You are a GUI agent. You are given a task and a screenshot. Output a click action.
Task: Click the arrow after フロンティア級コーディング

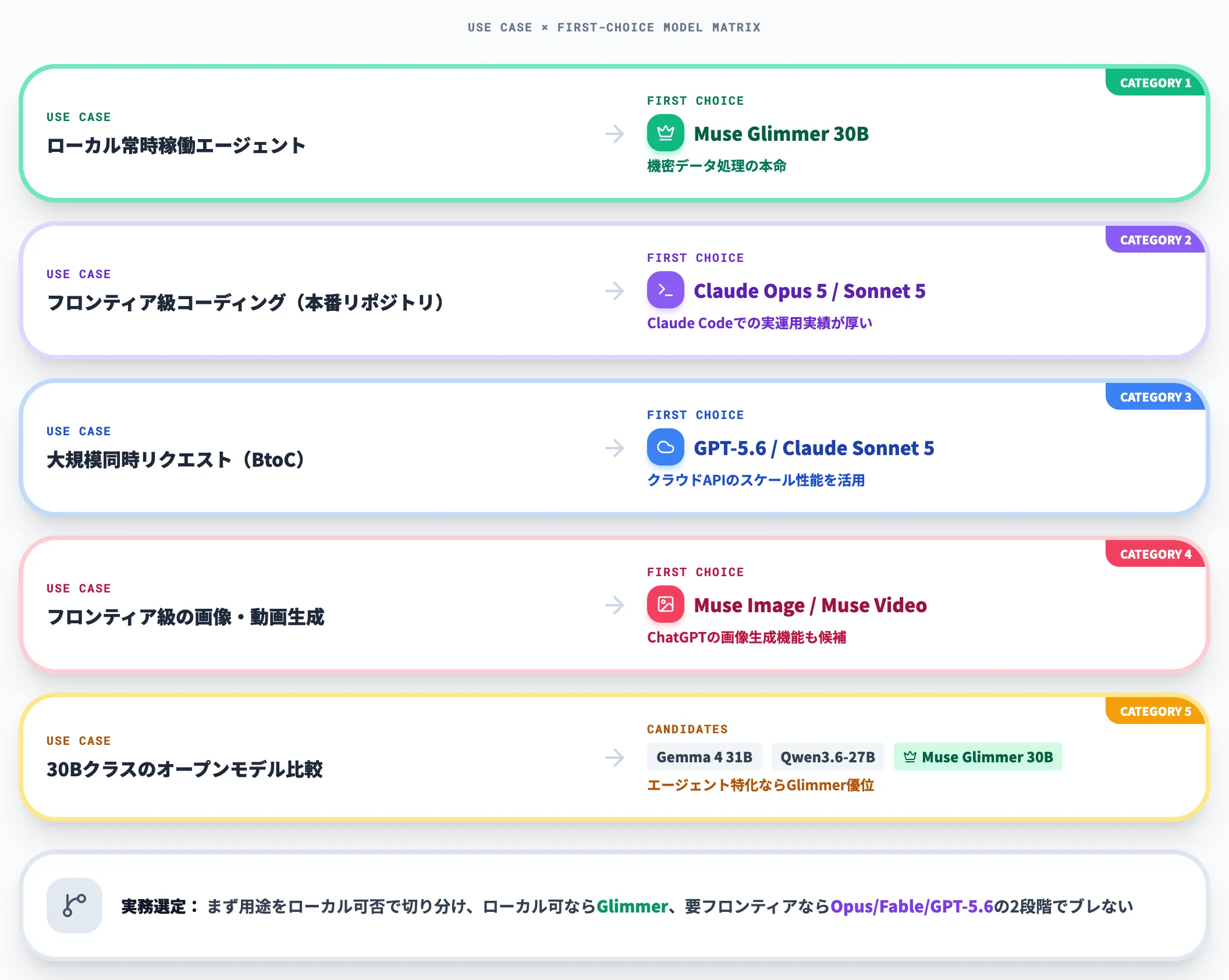[x=614, y=291]
